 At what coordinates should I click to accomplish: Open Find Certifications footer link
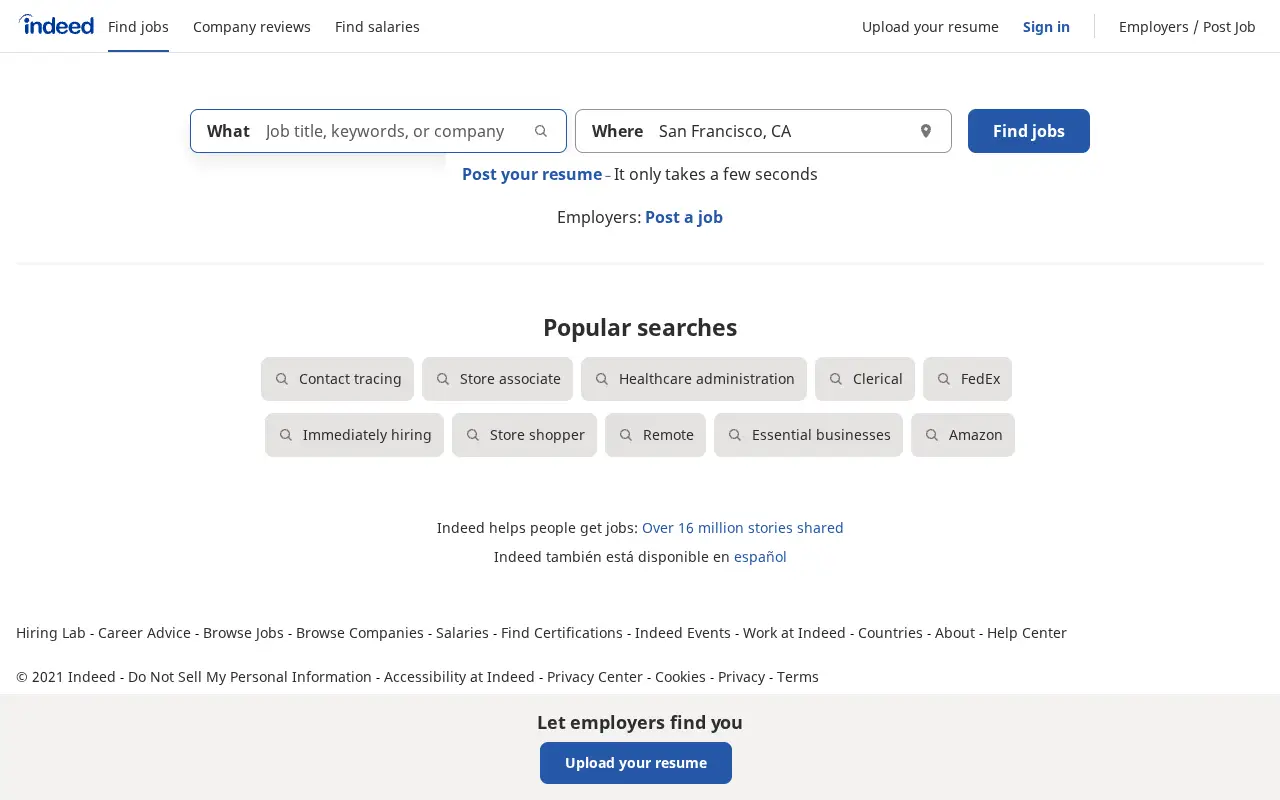click(x=562, y=633)
